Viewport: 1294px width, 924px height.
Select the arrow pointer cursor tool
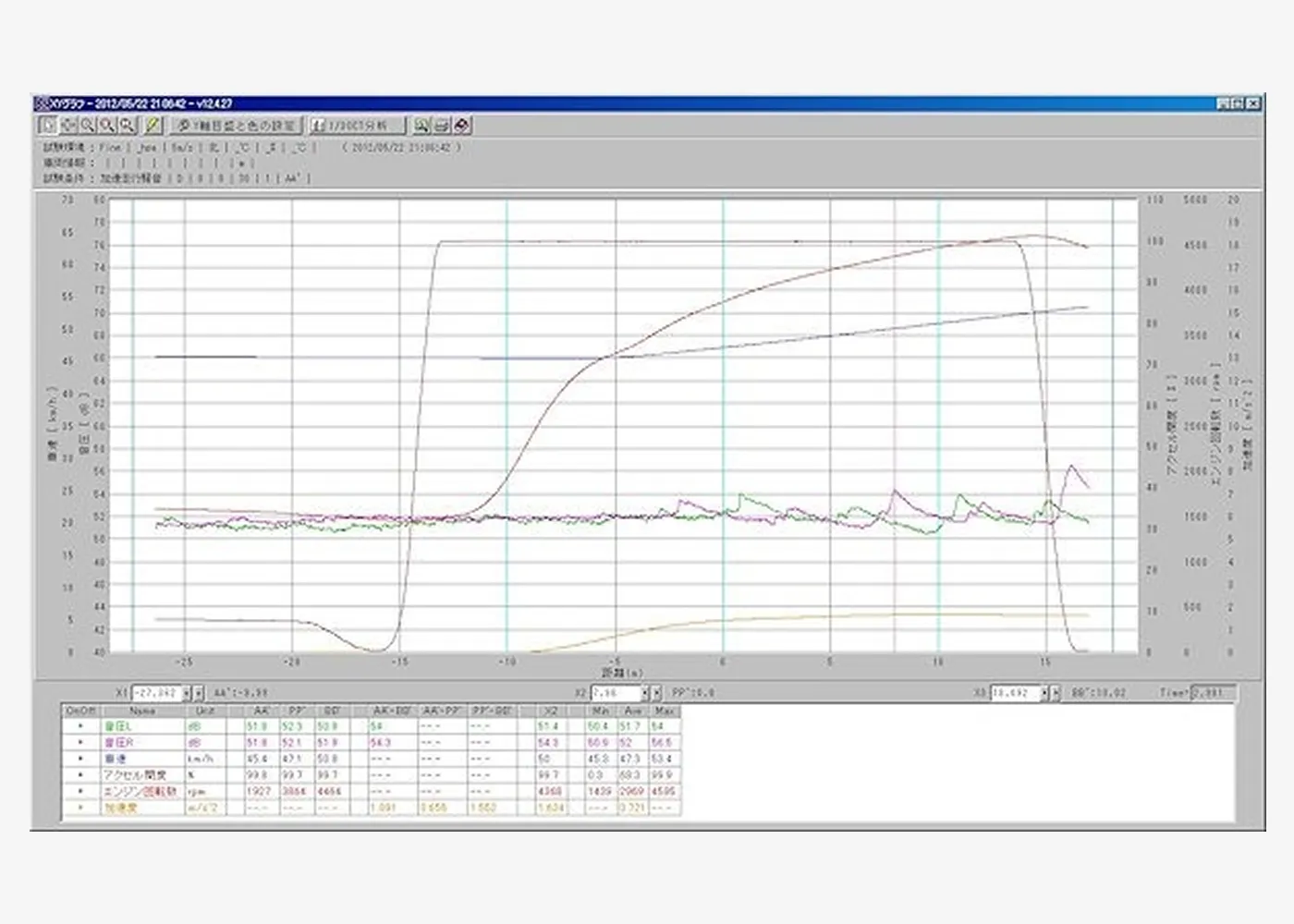point(47,126)
